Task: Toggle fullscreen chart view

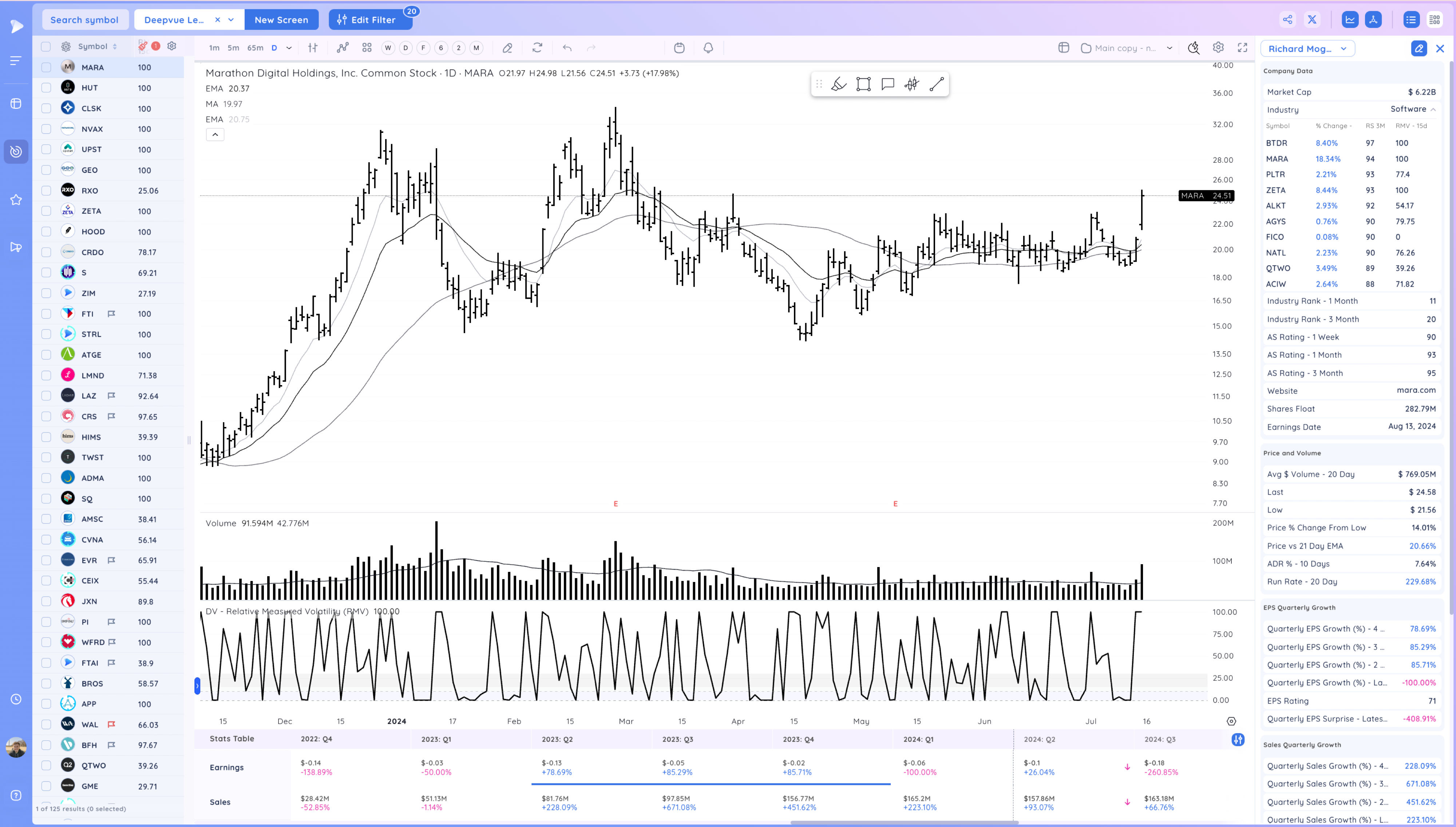Action: pyautogui.click(x=1242, y=48)
